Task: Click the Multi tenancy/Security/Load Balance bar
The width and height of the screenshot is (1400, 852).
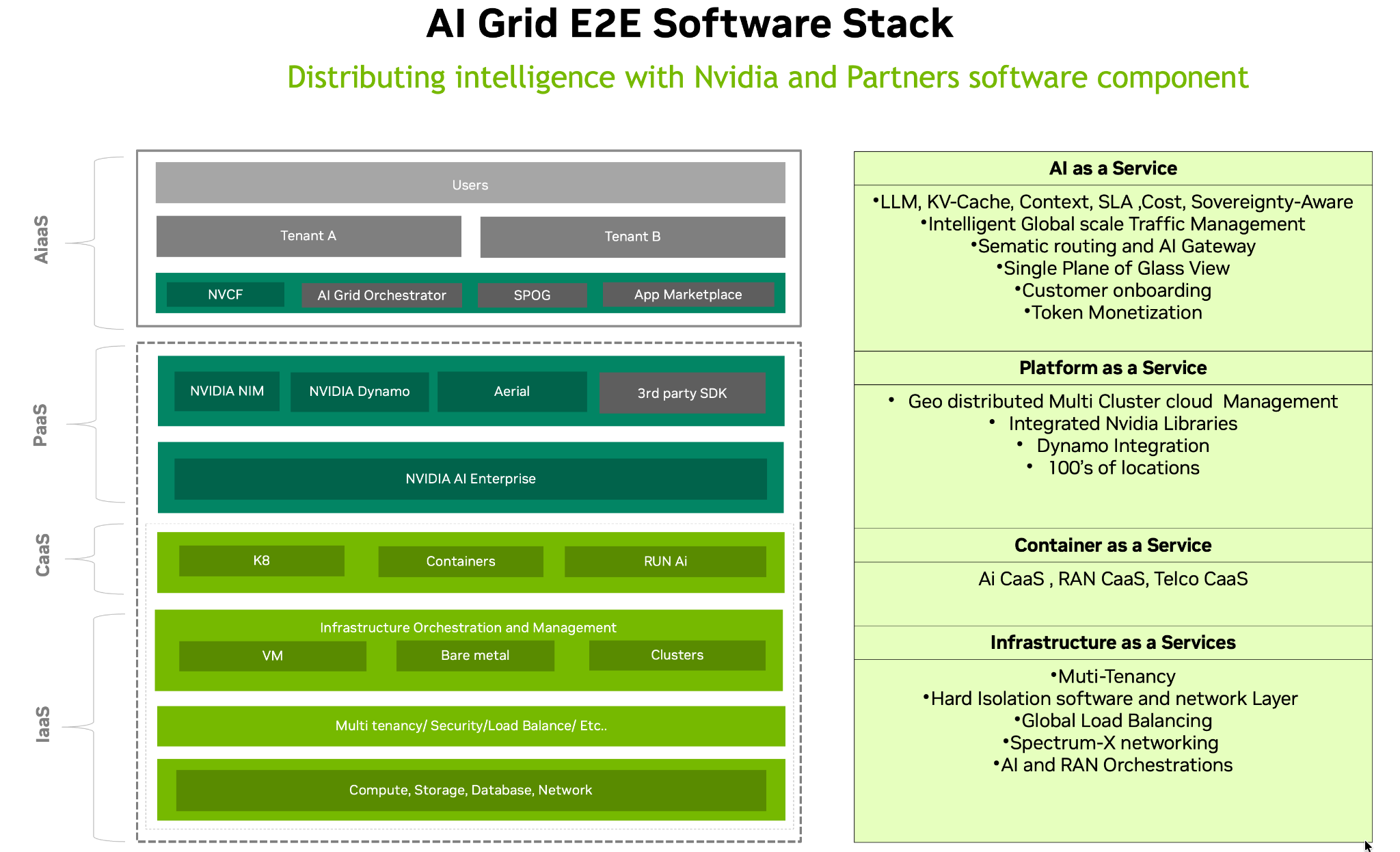Action: click(470, 725)
